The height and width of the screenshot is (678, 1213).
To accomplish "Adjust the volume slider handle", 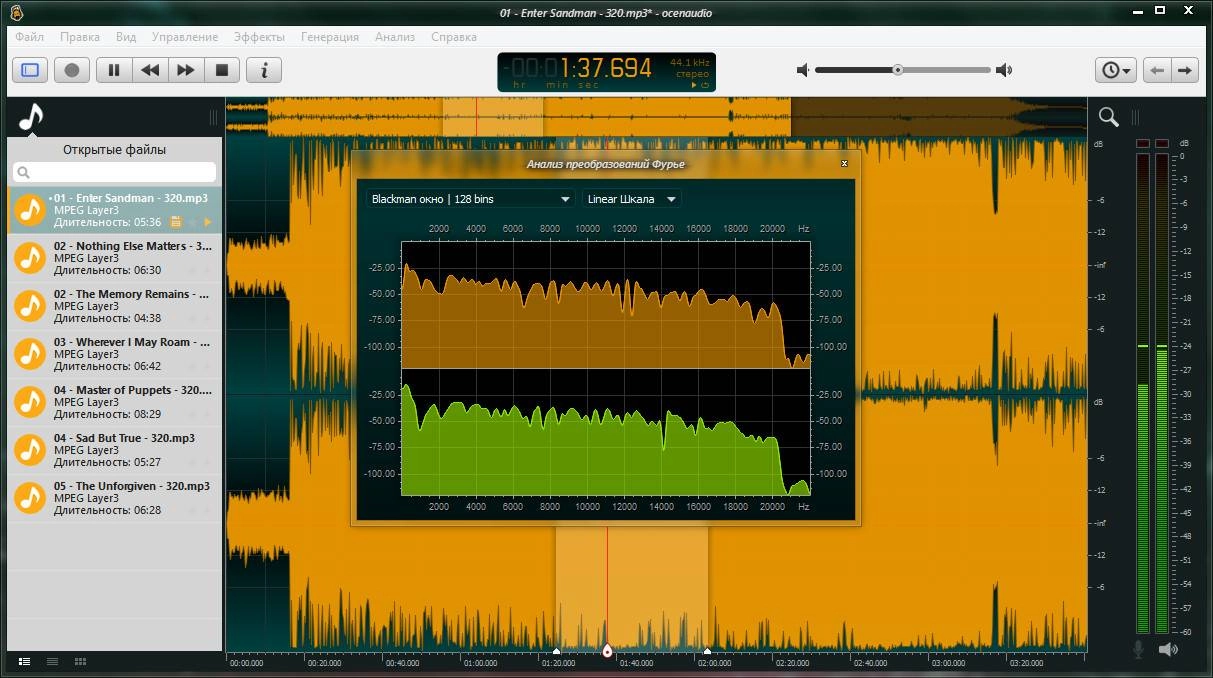I will pyautogui.click(x=898, y=70).
